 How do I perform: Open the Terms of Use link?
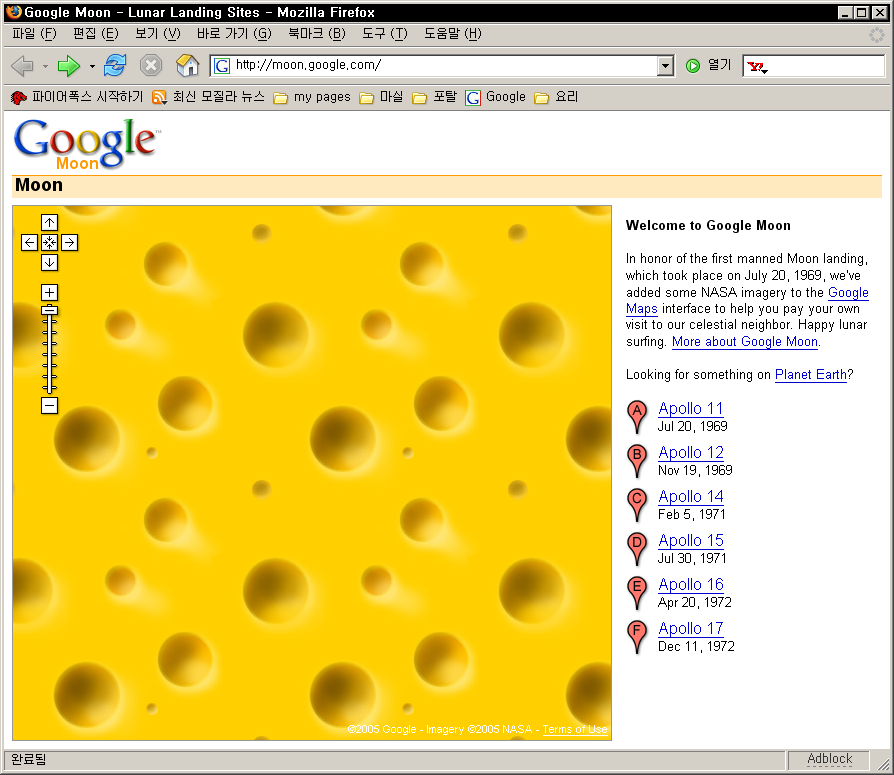(575, 729)
